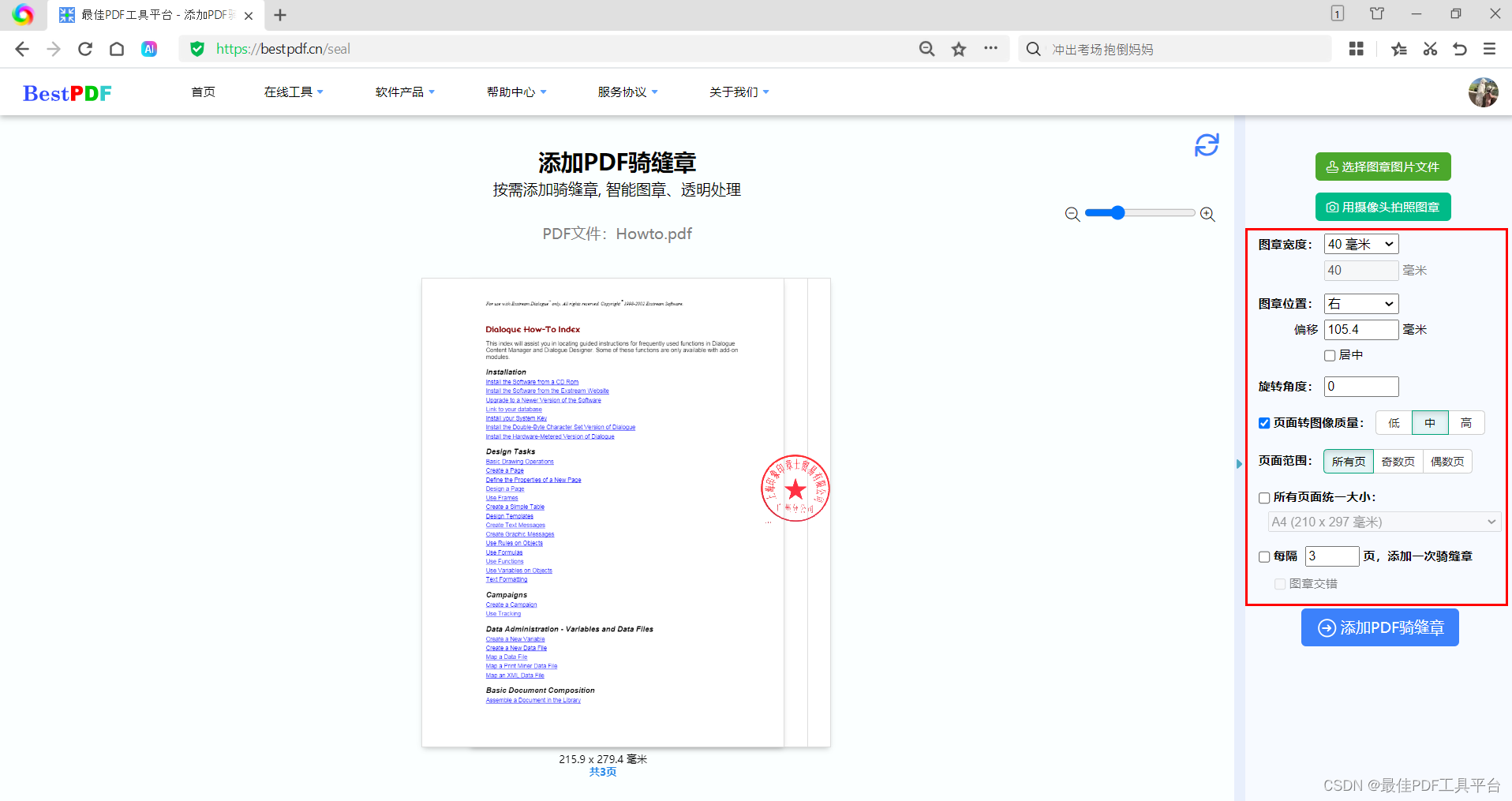Bookmark this page with the star icon
The image size is (1512, 801).
pos(959,49)
